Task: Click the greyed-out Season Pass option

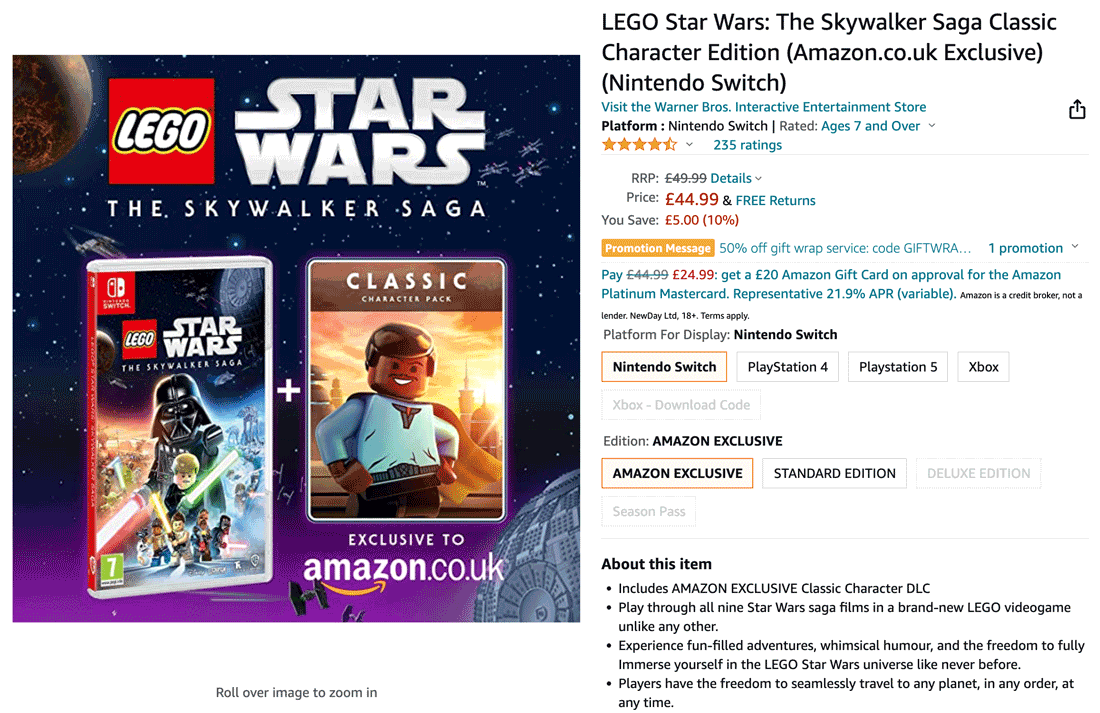Action: point(648,511)
